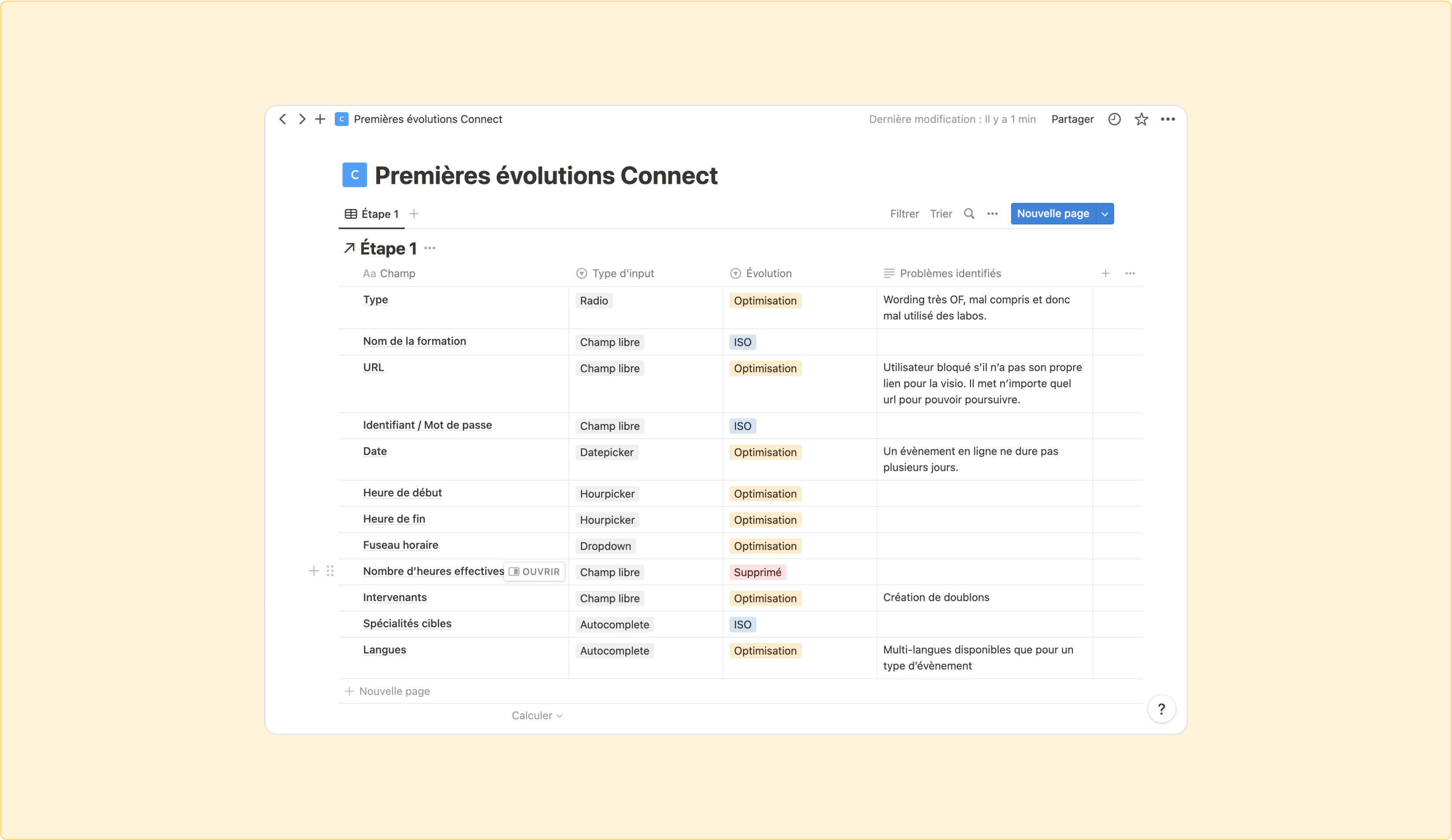This screenshot has height=840, width=1452.
Task: Add a new view next to Étape 1 tab
Action: [414, 214]
